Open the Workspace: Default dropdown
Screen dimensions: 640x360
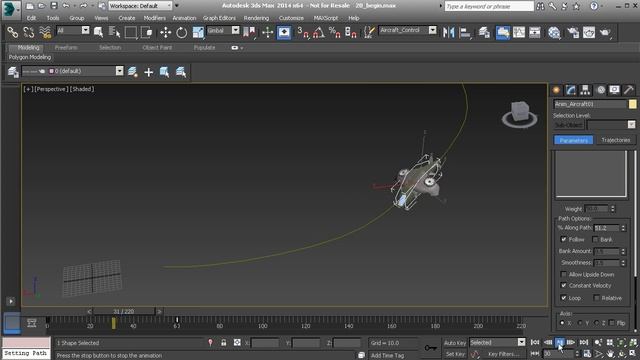[x=140, y=6]
